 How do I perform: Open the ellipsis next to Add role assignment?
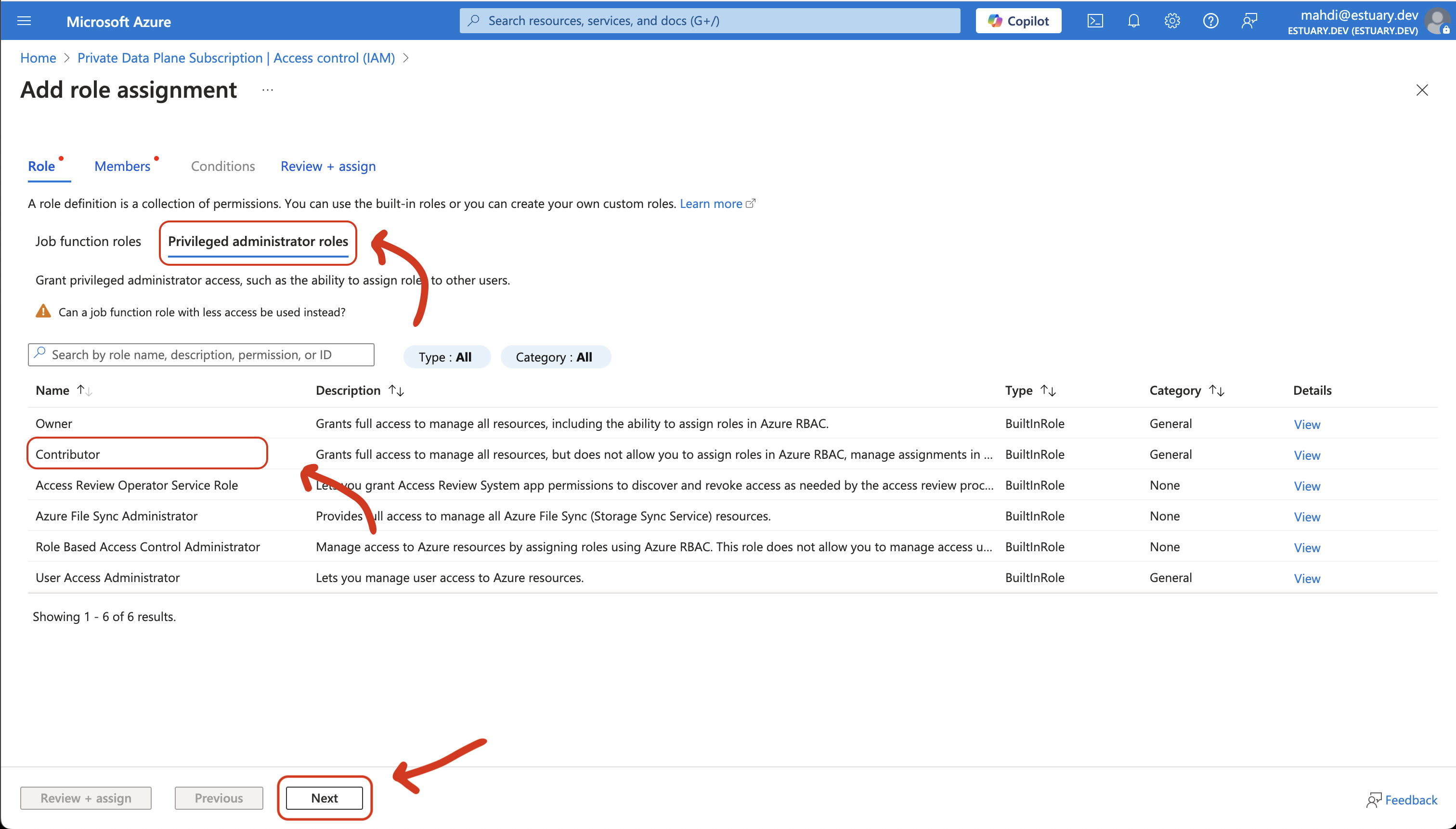(268, 90)
